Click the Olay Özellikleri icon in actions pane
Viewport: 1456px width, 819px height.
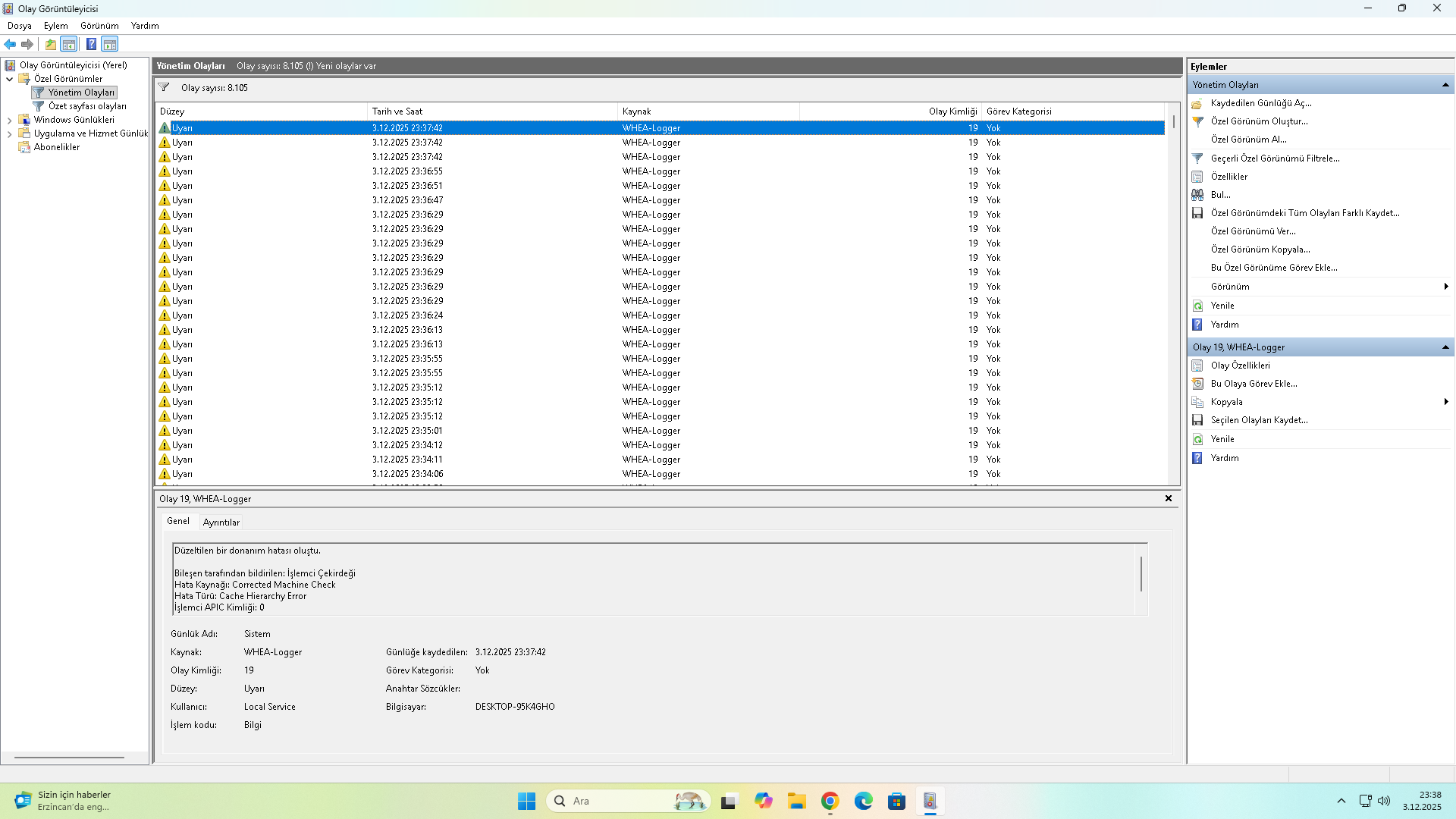[1197, 366]
